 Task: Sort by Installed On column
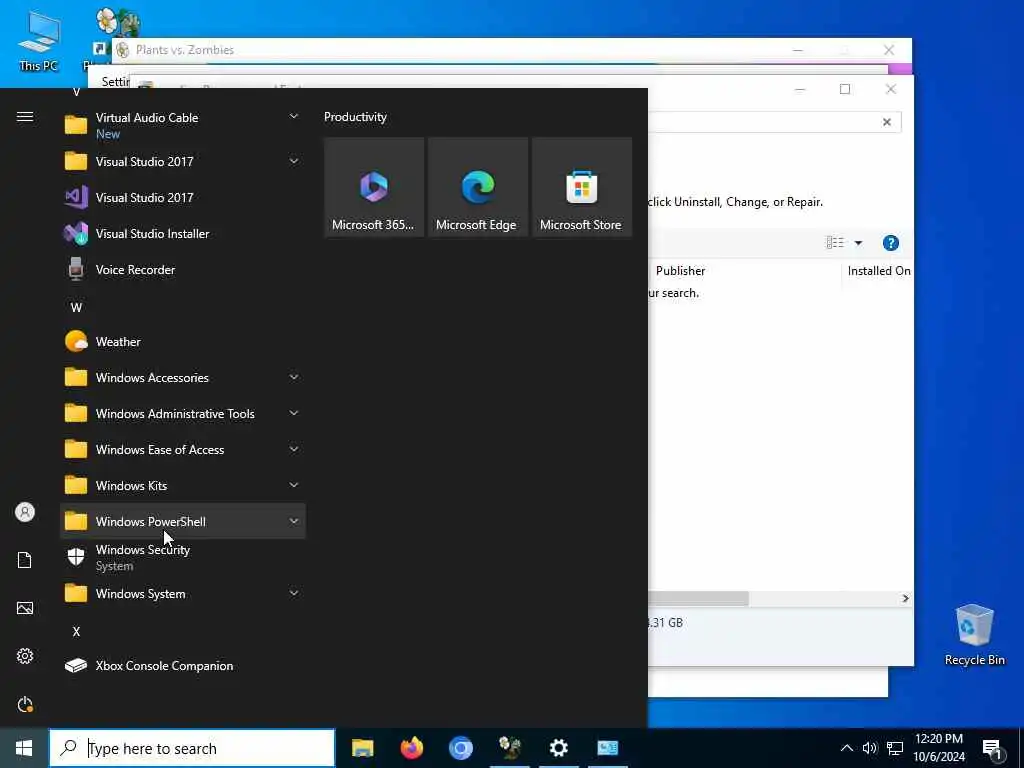pyautogui.click(x=878, y=270)
